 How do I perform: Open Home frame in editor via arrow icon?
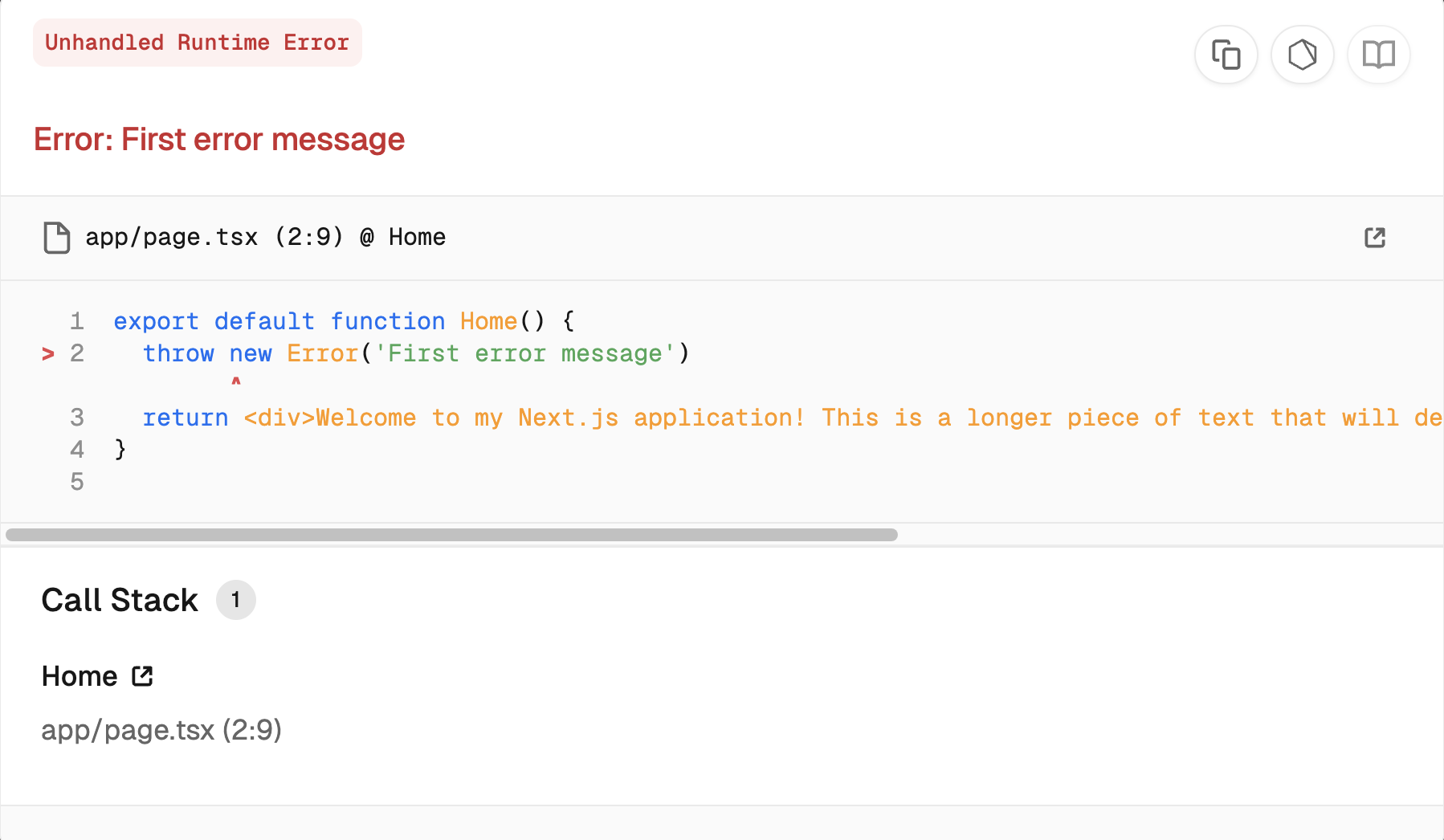pyautogui.click(x=142, y=676)
